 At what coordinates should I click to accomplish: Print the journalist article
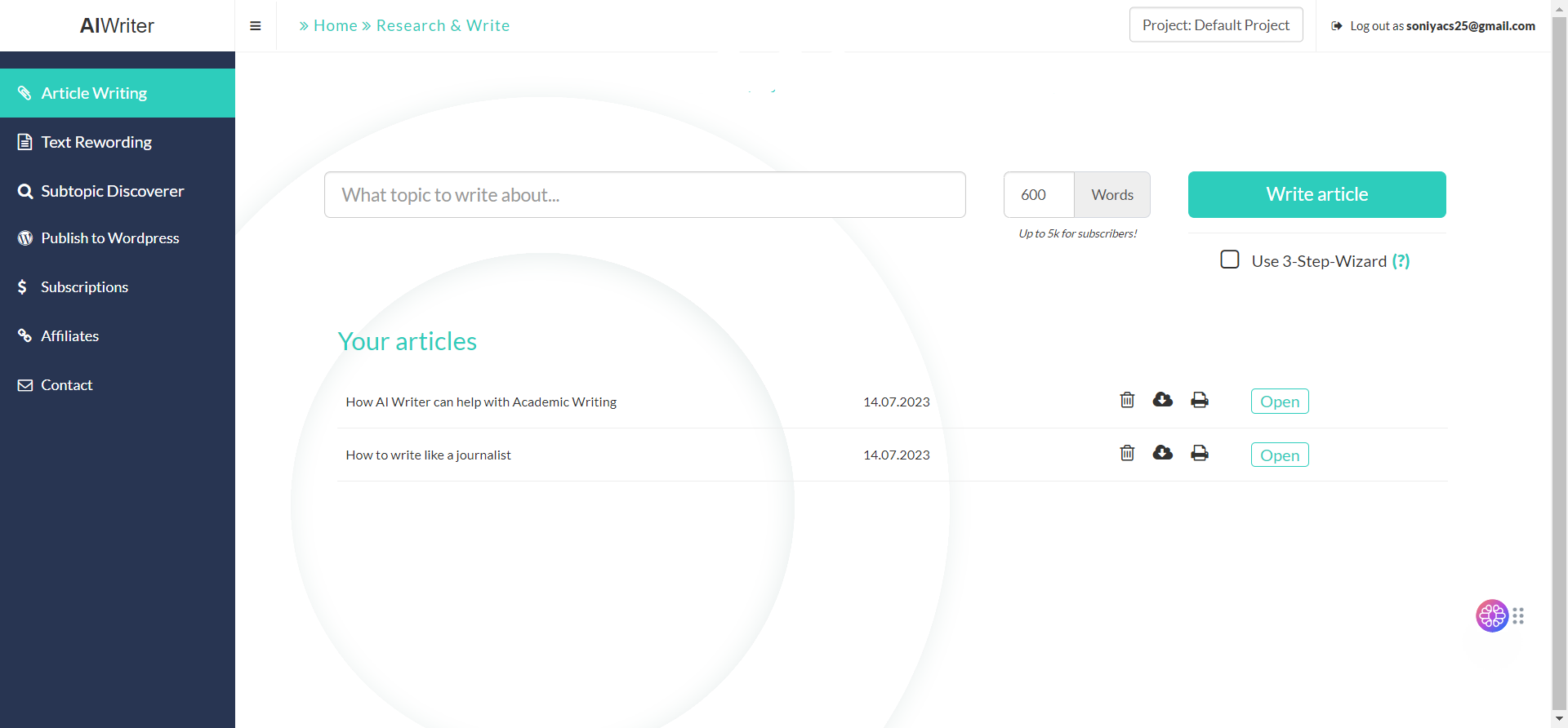coord(1200,453)
